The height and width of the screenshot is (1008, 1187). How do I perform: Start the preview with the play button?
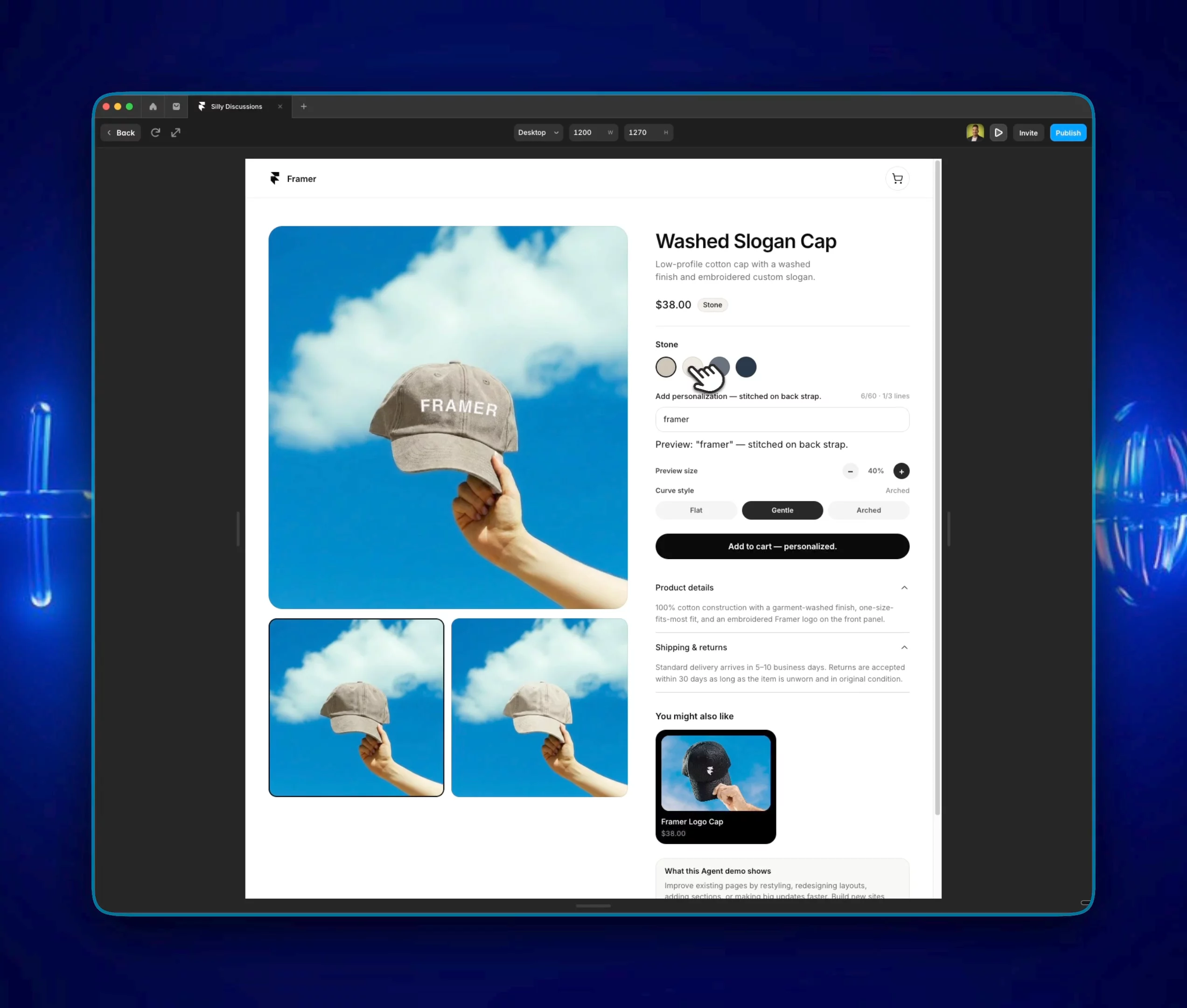click(998, 133)
